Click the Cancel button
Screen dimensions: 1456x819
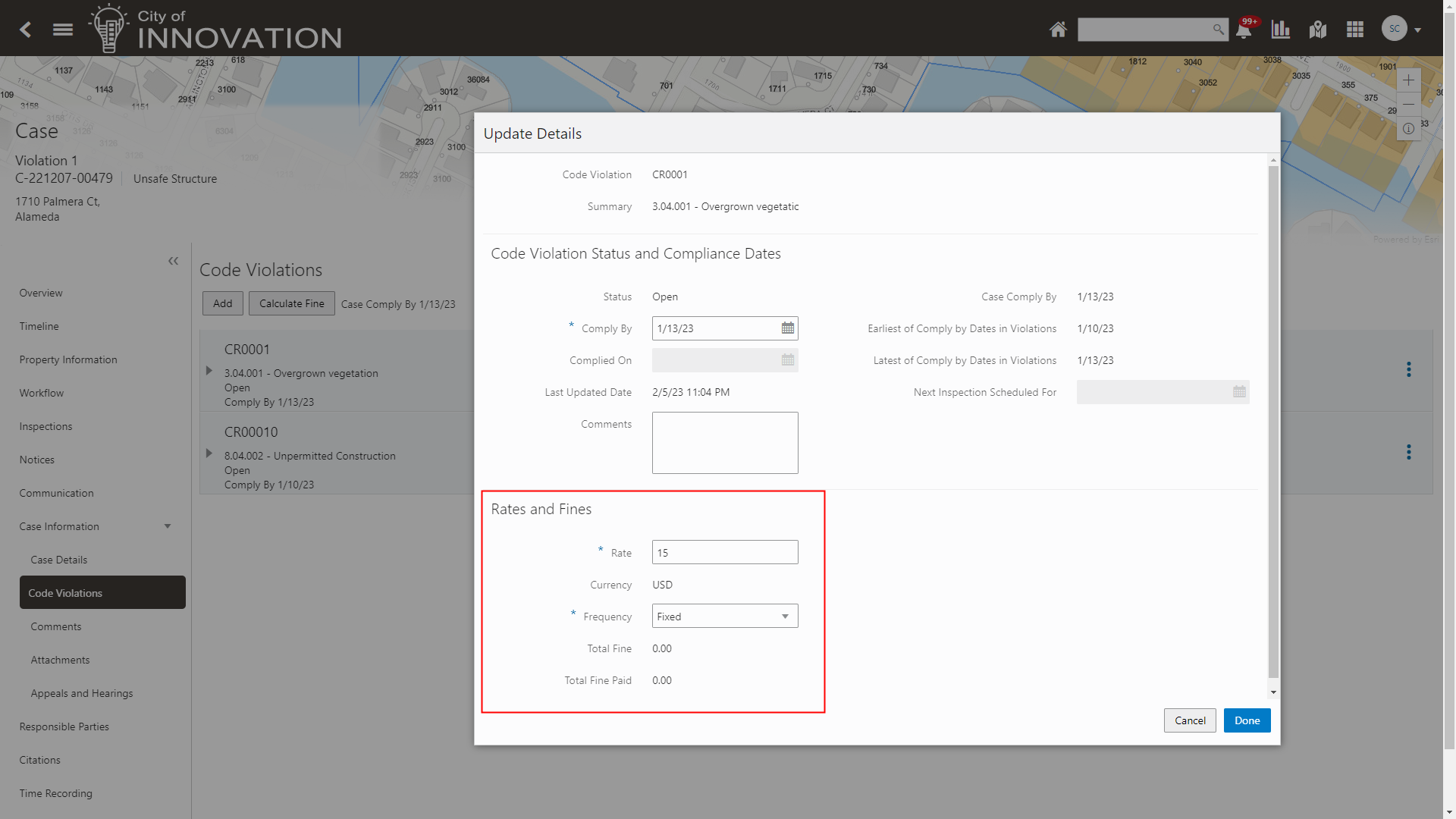click(x=1190, y=720)
